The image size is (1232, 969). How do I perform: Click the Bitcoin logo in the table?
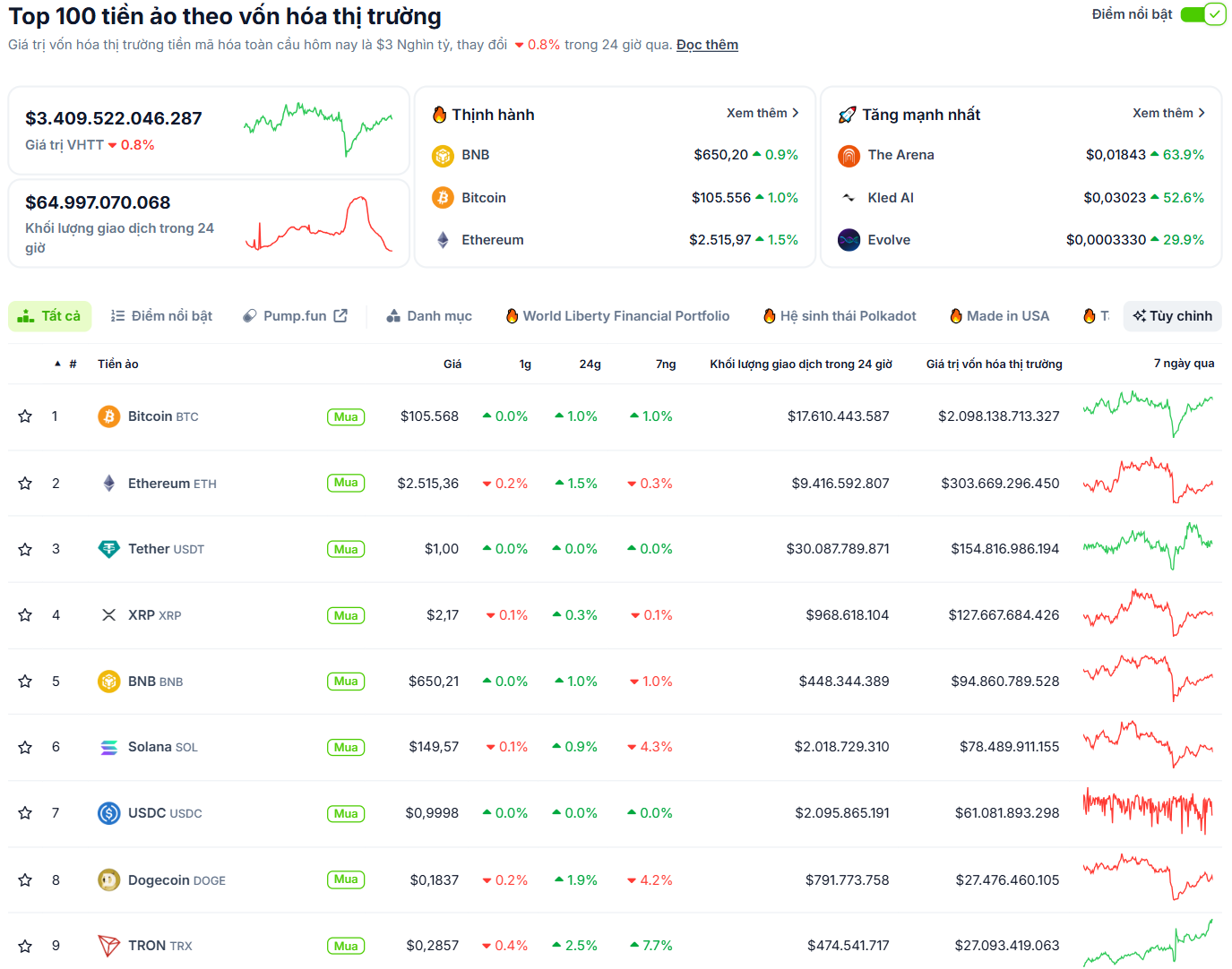point(108,416)
